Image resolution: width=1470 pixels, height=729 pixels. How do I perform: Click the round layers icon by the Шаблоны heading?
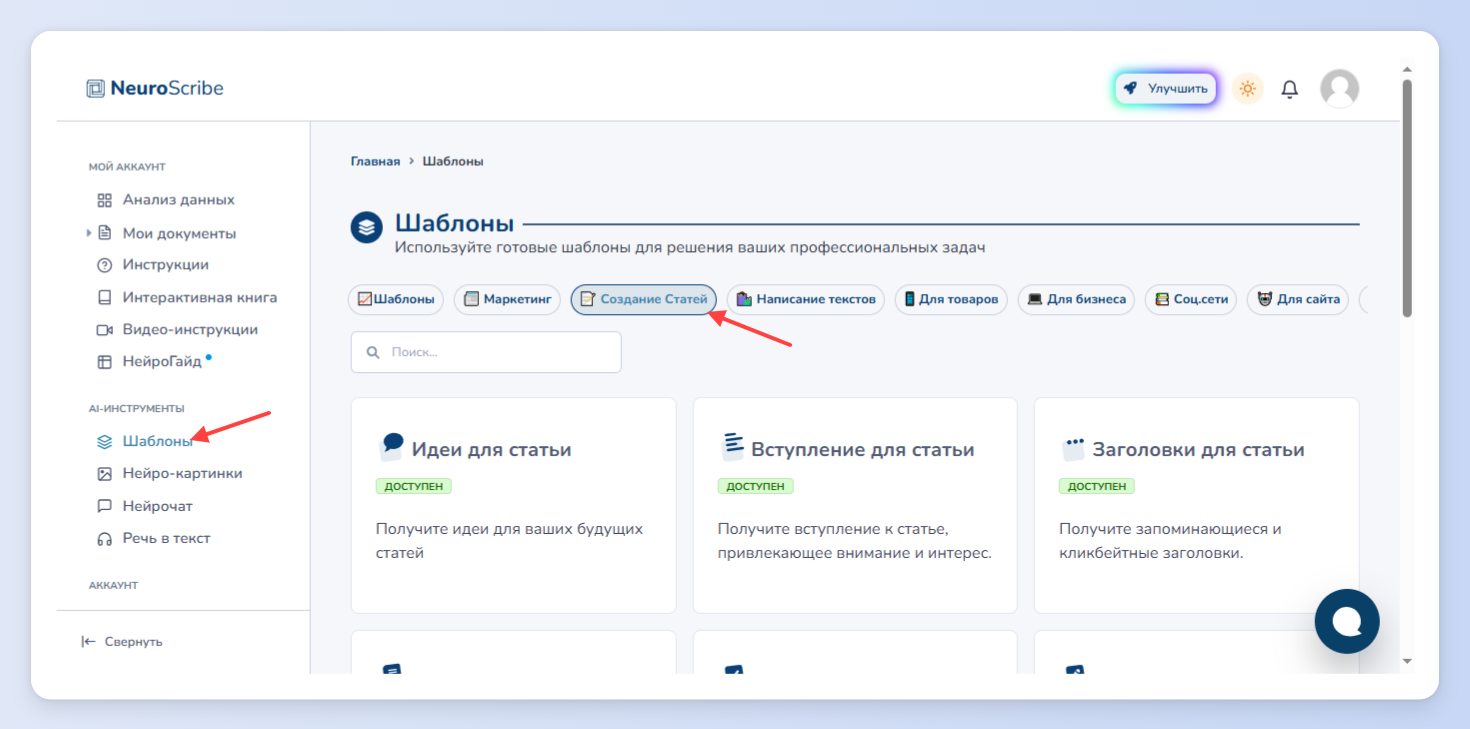[x=367, y=226]
